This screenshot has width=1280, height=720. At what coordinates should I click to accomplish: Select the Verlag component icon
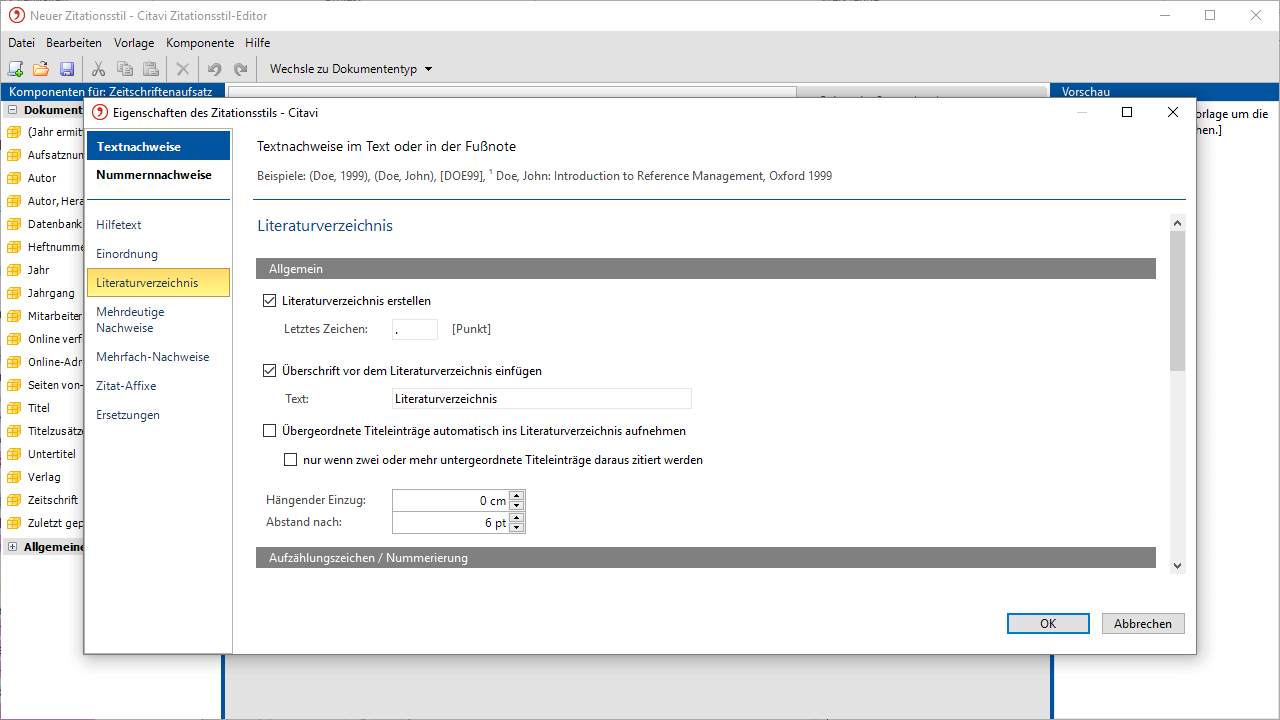[14, 477]
